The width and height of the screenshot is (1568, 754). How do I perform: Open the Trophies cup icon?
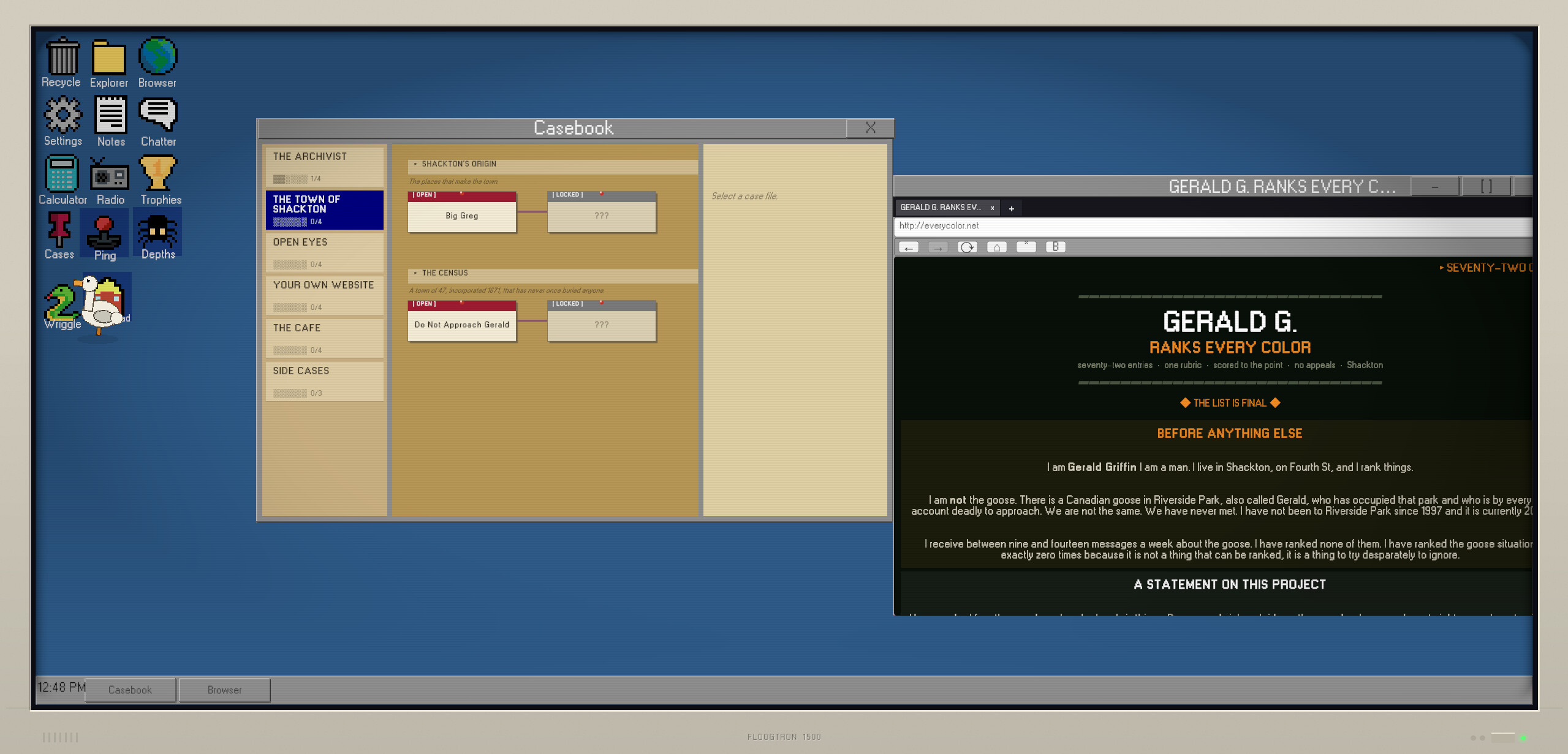[161, 180]
